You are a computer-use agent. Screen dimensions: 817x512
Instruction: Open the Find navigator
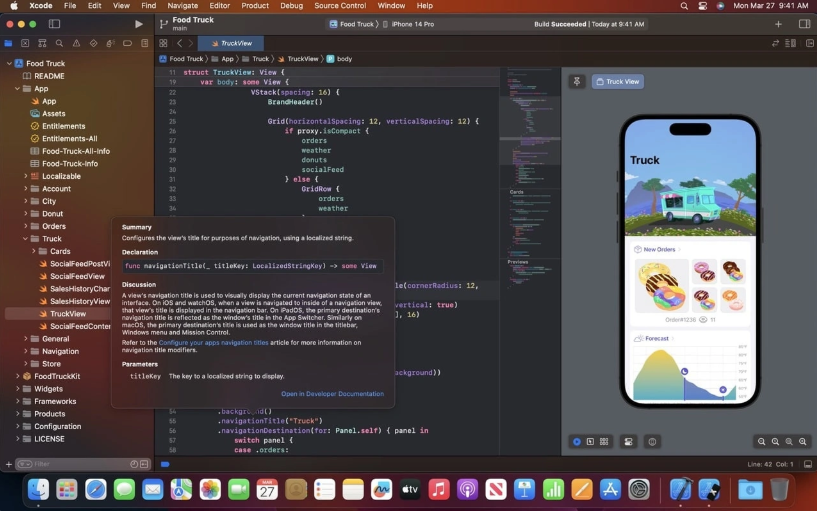pyautogui.click(x=59, y=43)
